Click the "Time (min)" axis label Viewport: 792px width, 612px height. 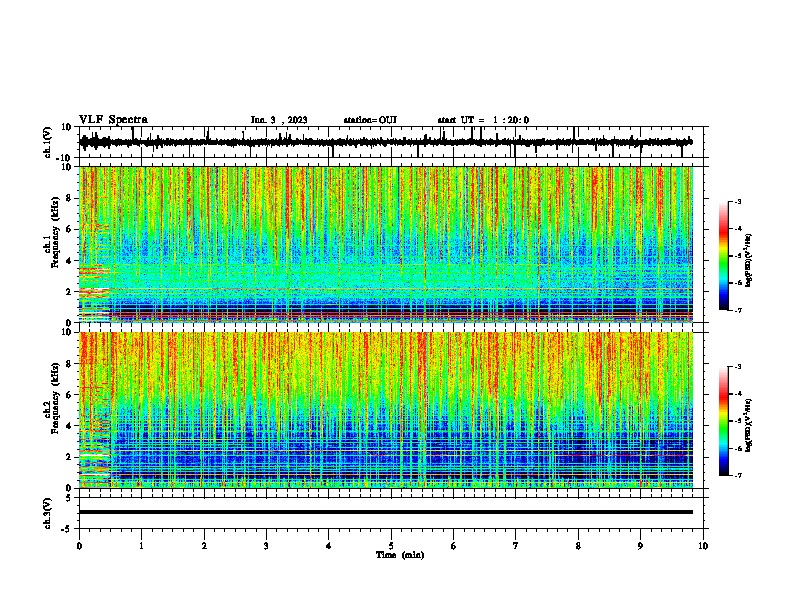[400, 555]
